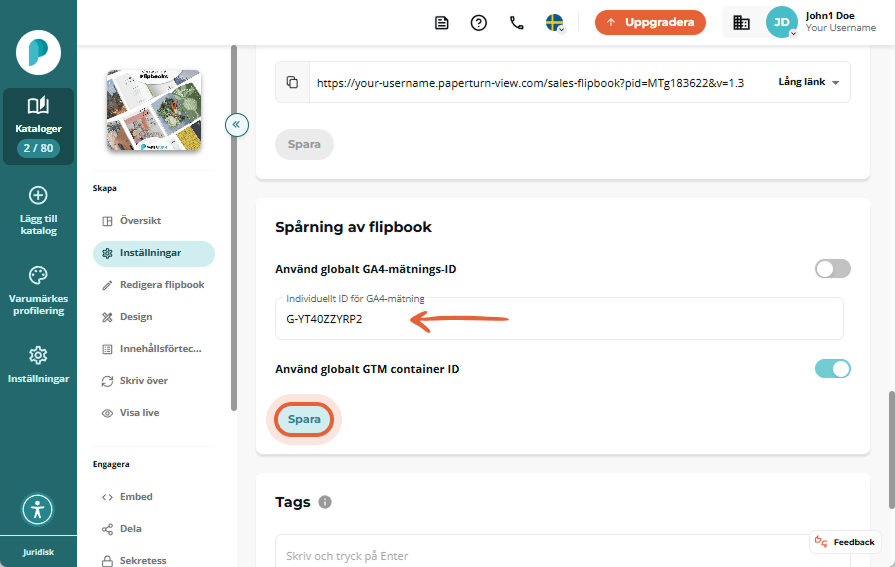Image resolution: width=895 pixels, height=567 pixels.
Task: Click the phone contact icon
Action: pyautogui.click(x=516, y=23)
